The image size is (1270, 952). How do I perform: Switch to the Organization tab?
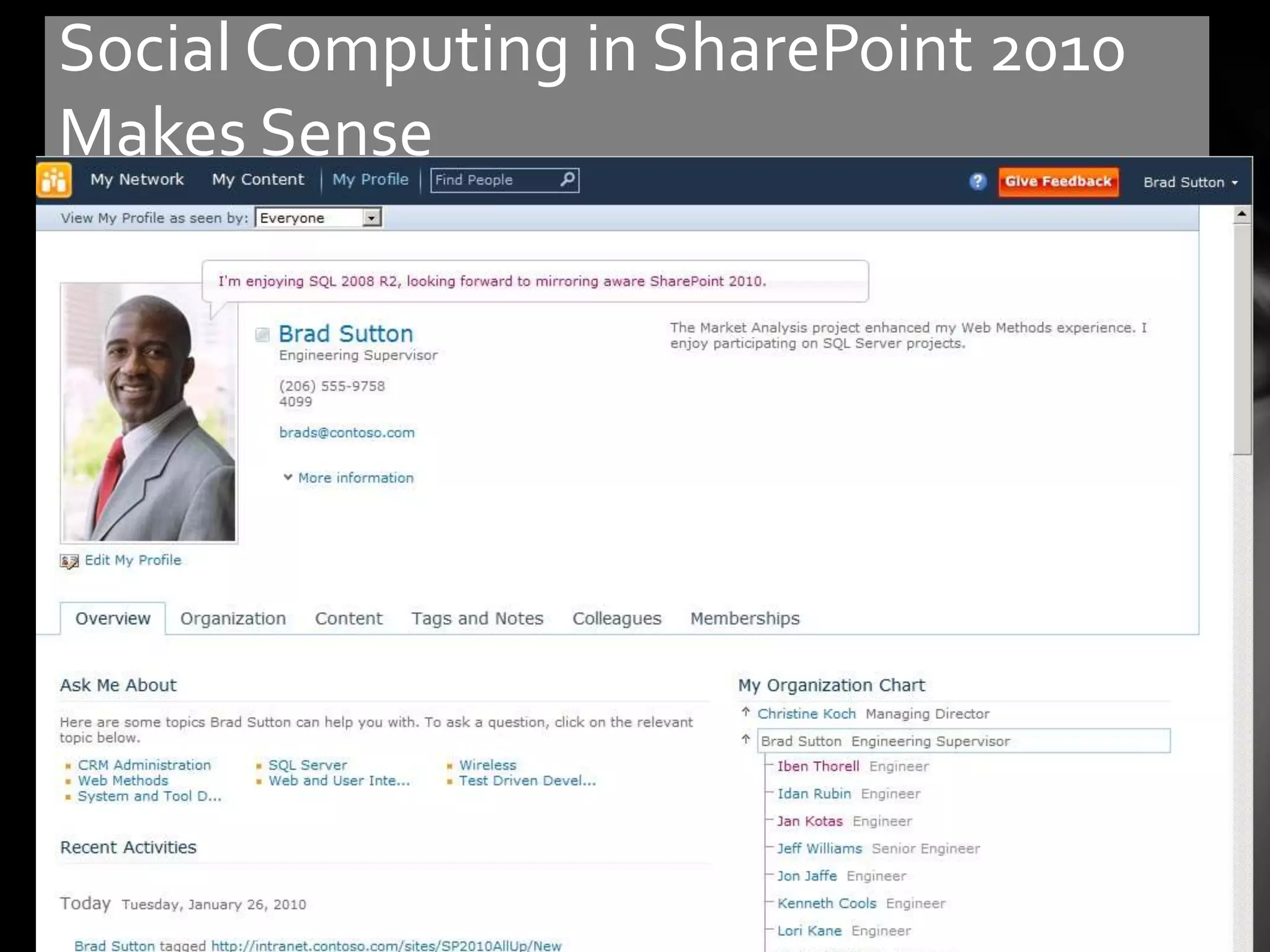click(x=233, y=619)
